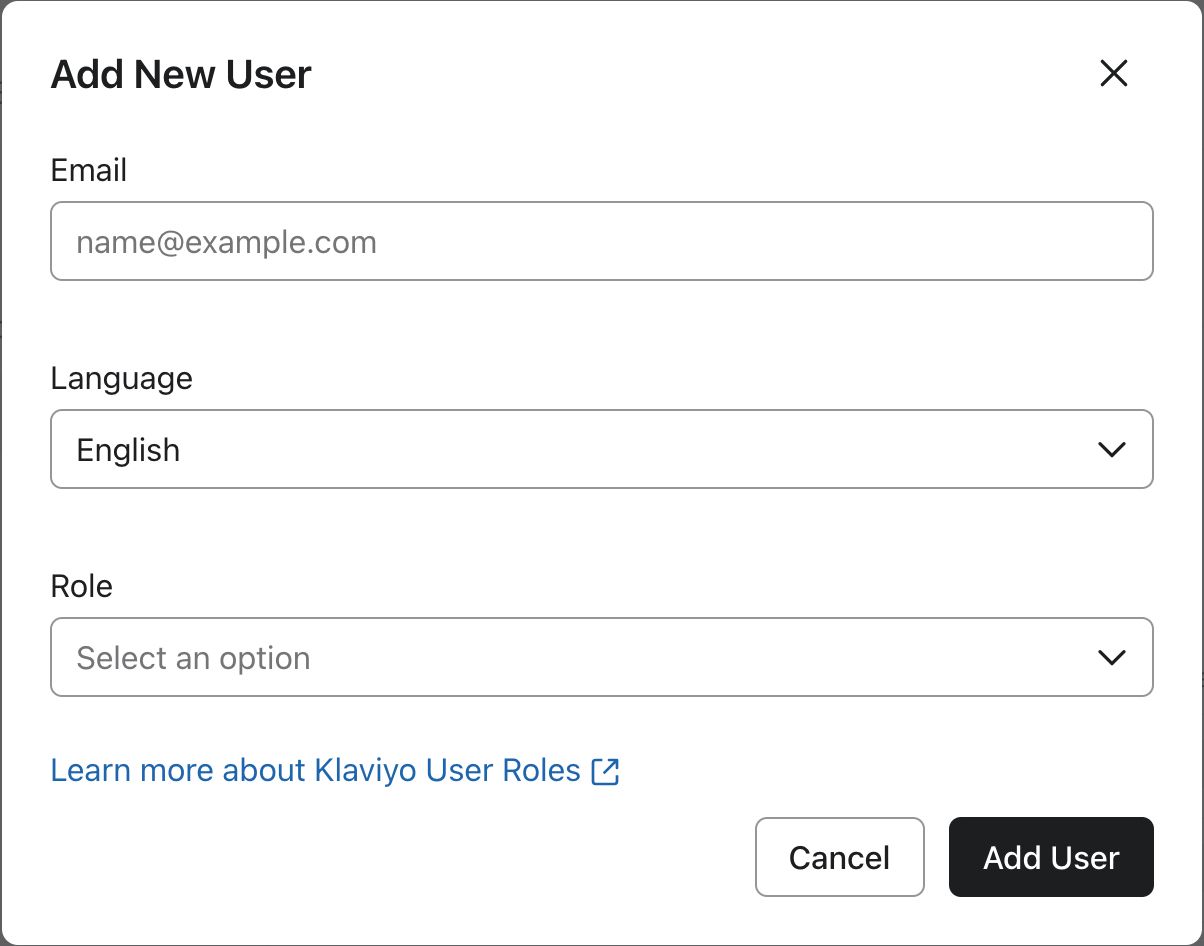
Task: Click the Email field label
Action: click(x=88, y=170)
